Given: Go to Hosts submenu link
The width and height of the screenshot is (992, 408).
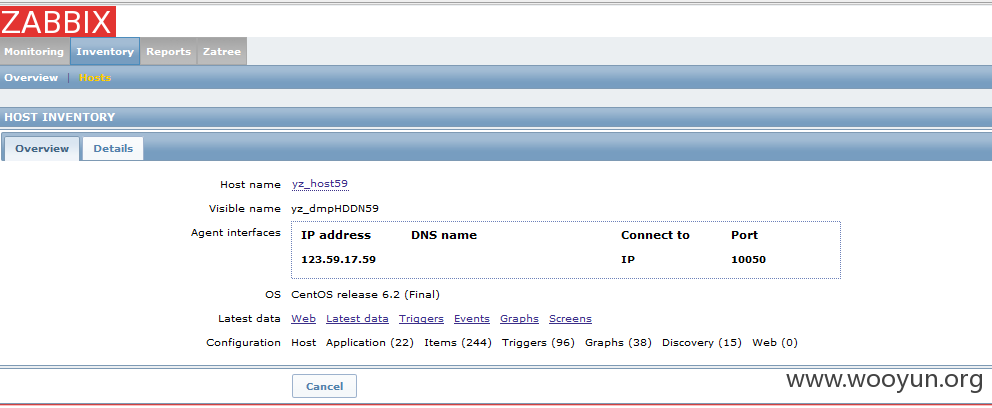Looking at the screenshot, I should [95, 78].
